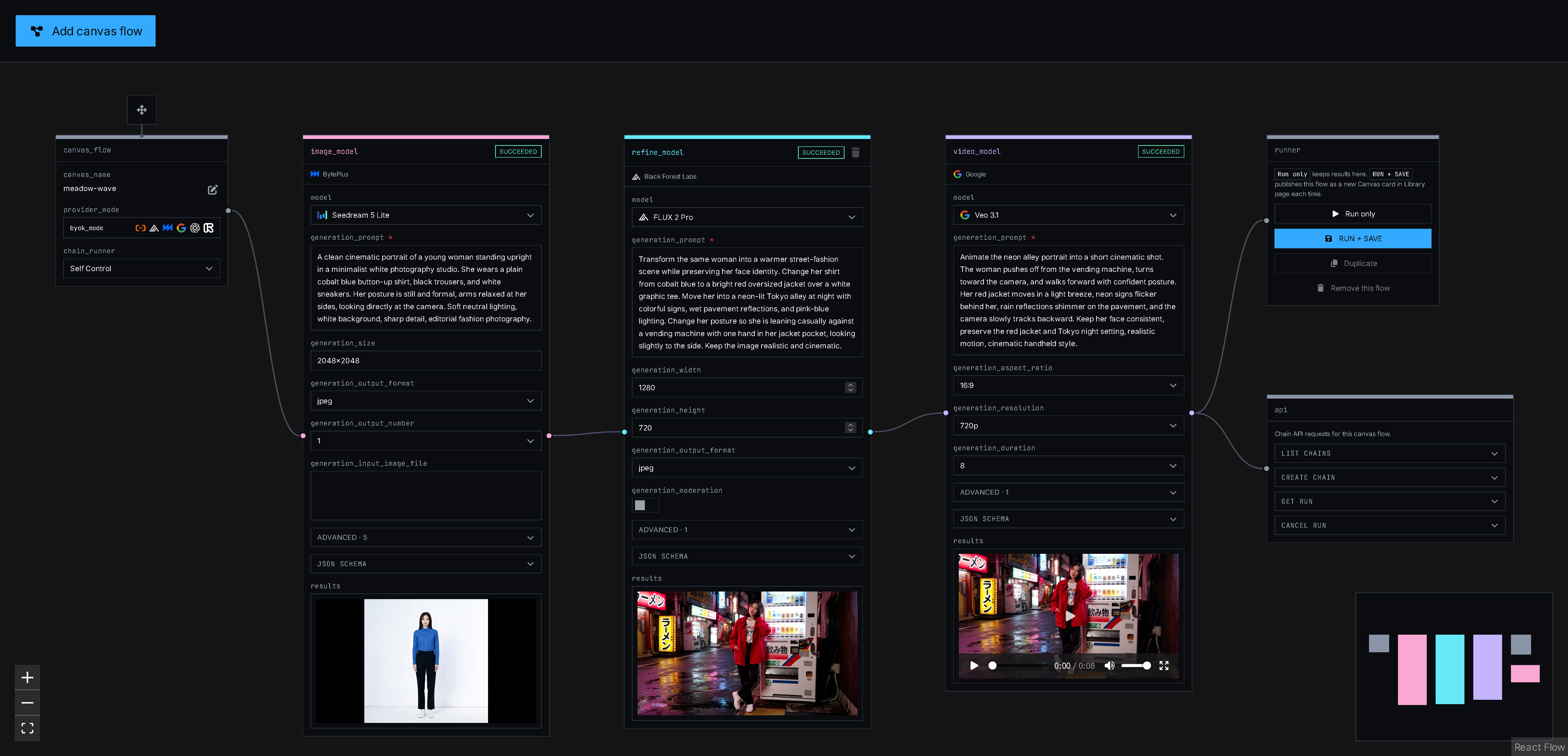Viewport: 1568px width, 756px height.
Task: Open the video in fullscreen
Action: pos(1164,665)
